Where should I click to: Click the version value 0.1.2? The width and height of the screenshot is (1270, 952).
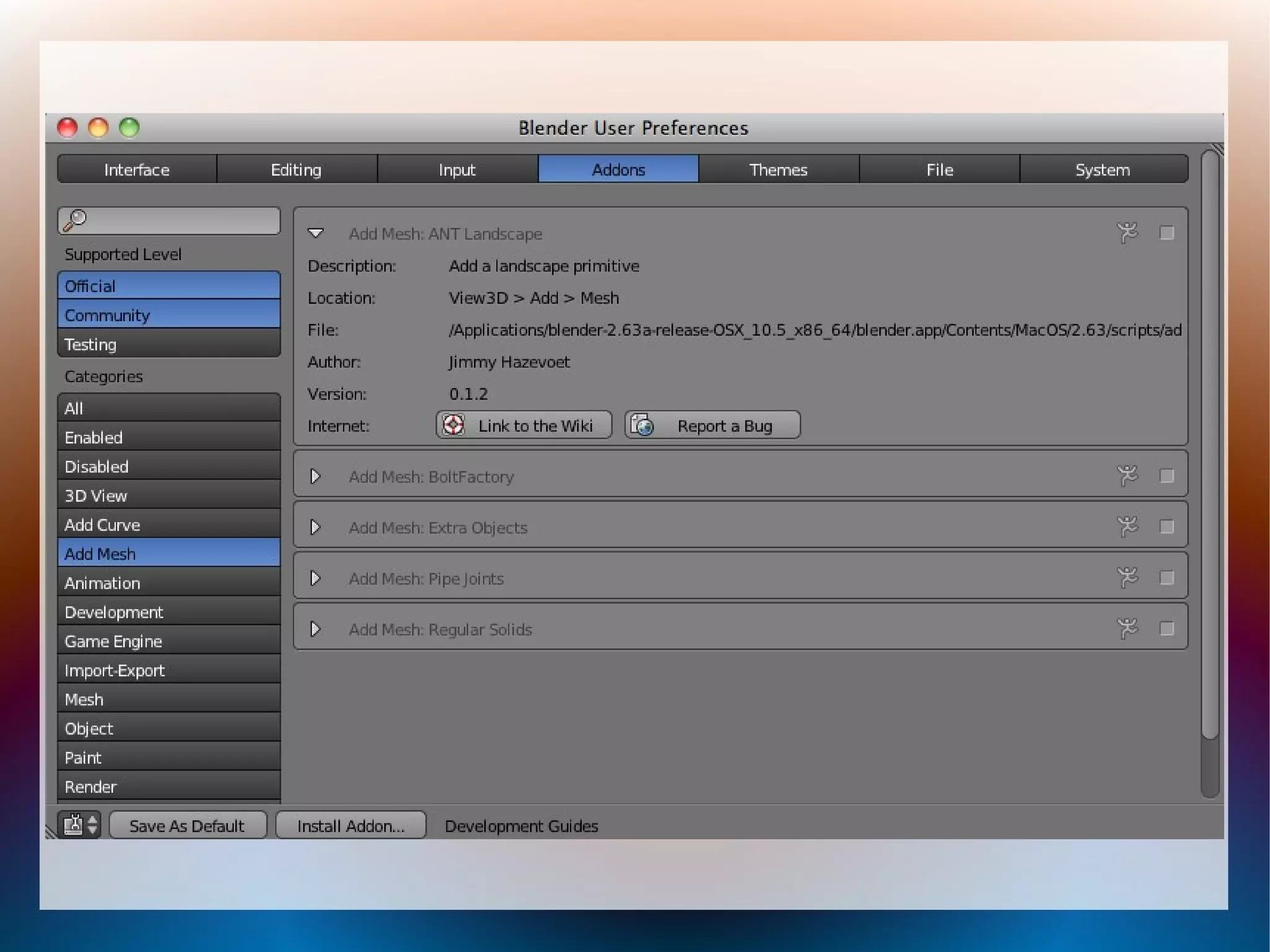tap(468, 394)
